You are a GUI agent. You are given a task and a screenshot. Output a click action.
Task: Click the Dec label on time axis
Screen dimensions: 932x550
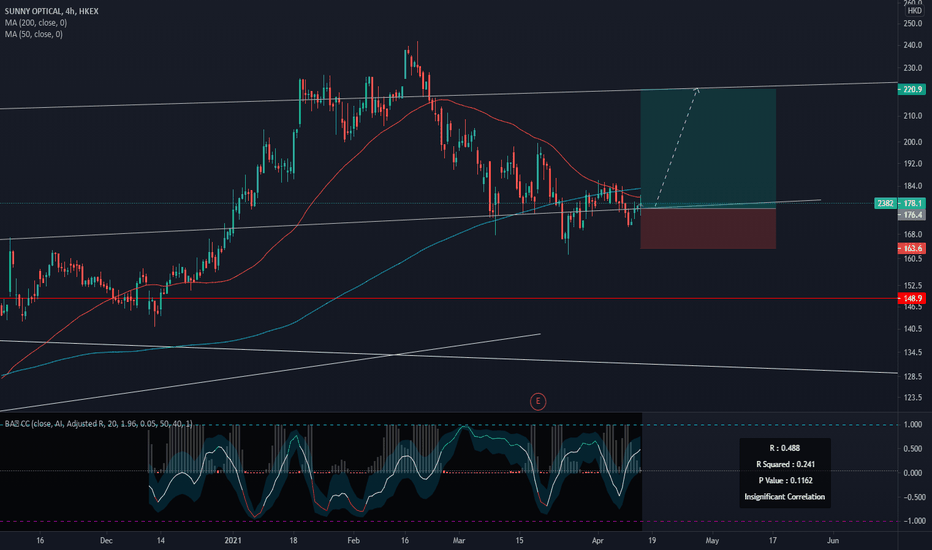[x=106, y=540]
